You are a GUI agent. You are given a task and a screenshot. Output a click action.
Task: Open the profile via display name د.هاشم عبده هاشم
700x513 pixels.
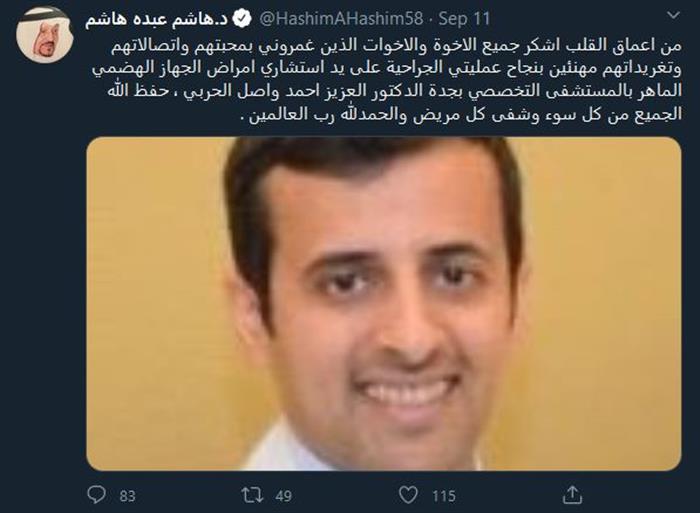[x=157, y=19]
